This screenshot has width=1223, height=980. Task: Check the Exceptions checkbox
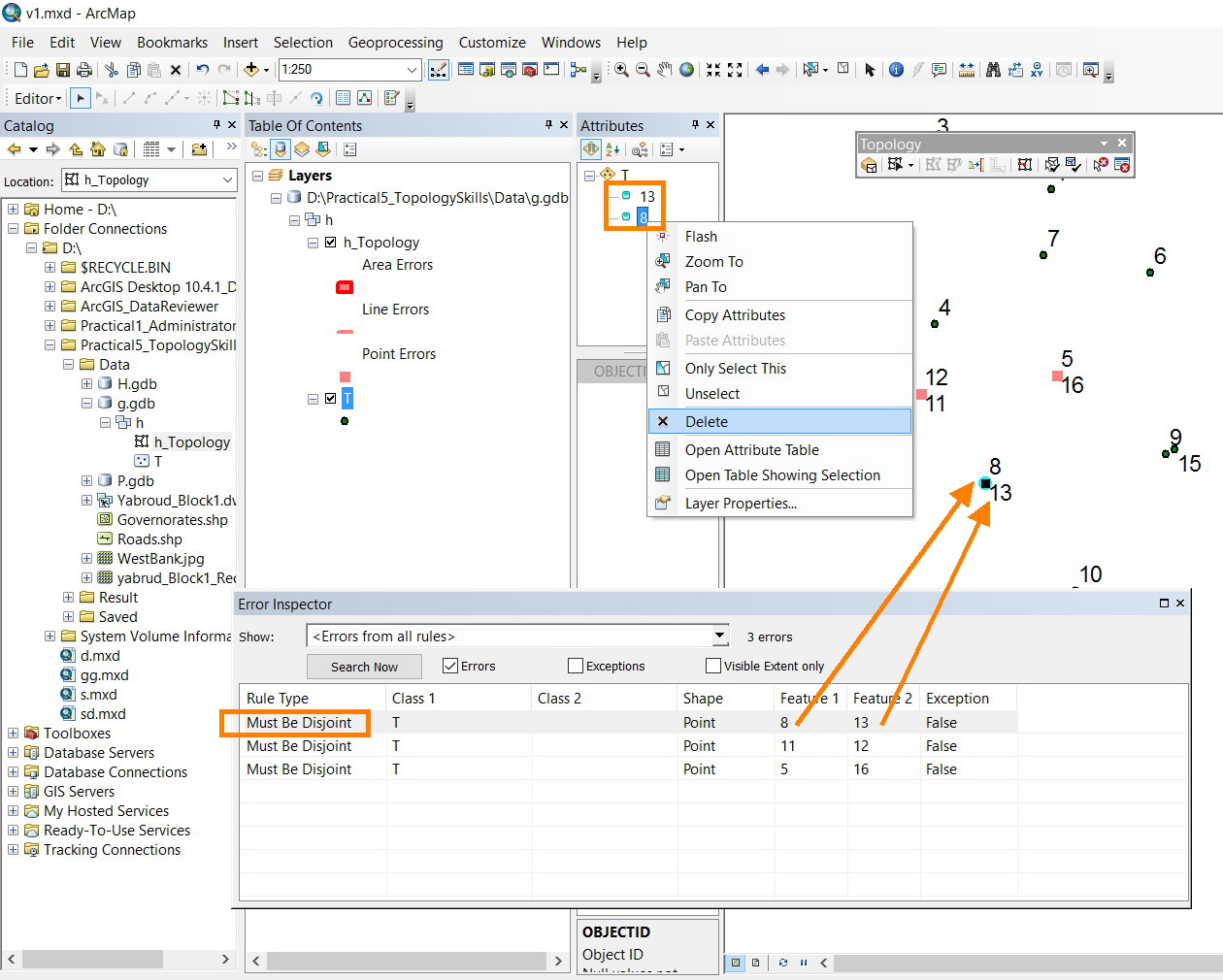(x=576, y=666)
